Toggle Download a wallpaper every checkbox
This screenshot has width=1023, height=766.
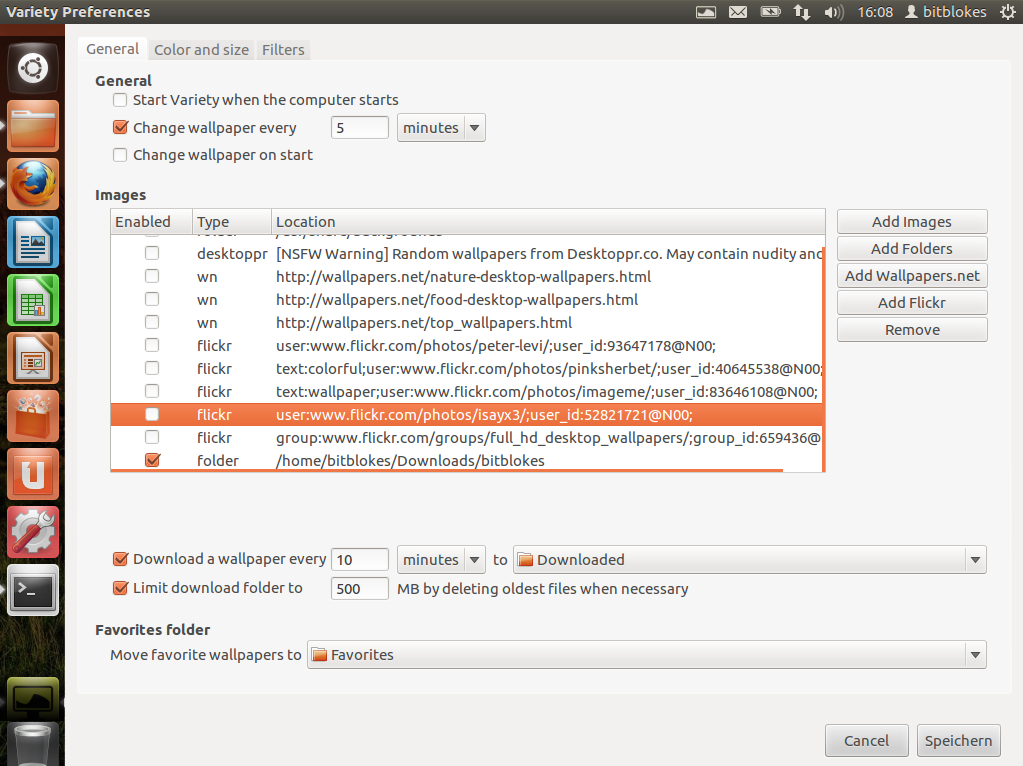click(120, 559)
